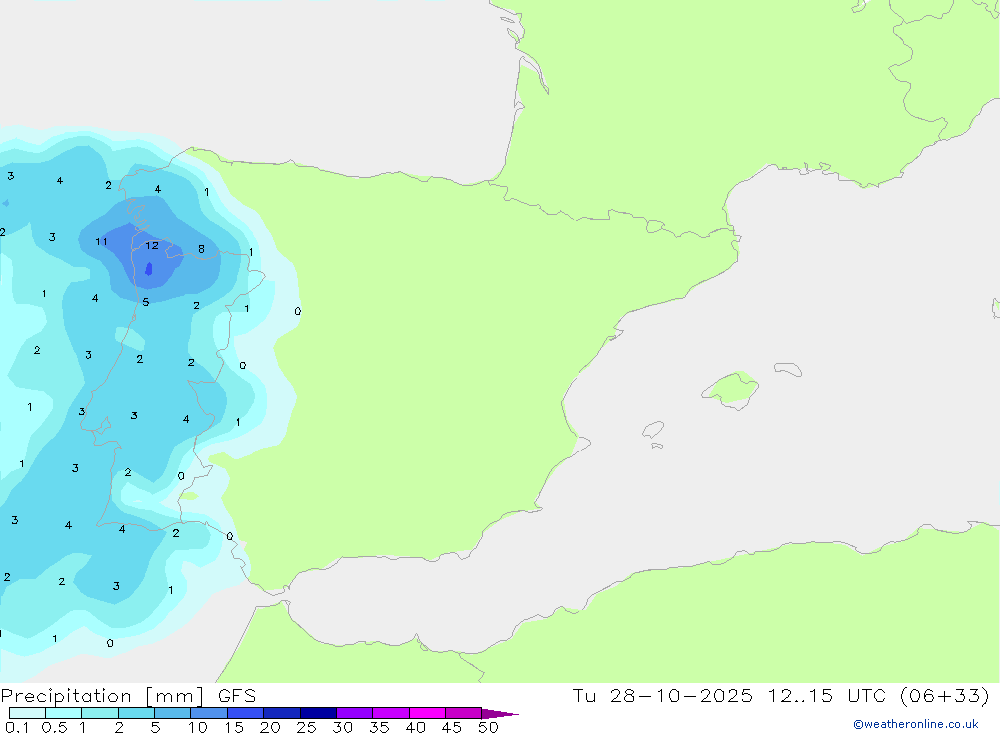The image size is (1000, 733).
Task: Pick the legend swatch between 0.1 and 0.5
Action: (27, 713)
